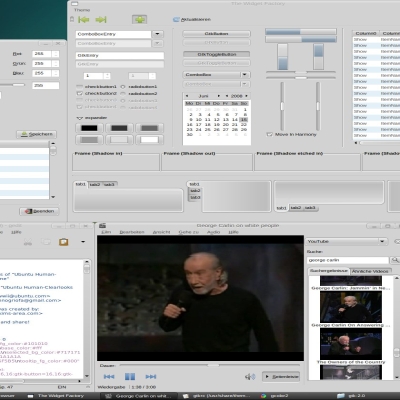Image resolution: width=400 pixels, height=400 pixels.
Task: Click the Speichern button
Action: (x=37, y=134)
